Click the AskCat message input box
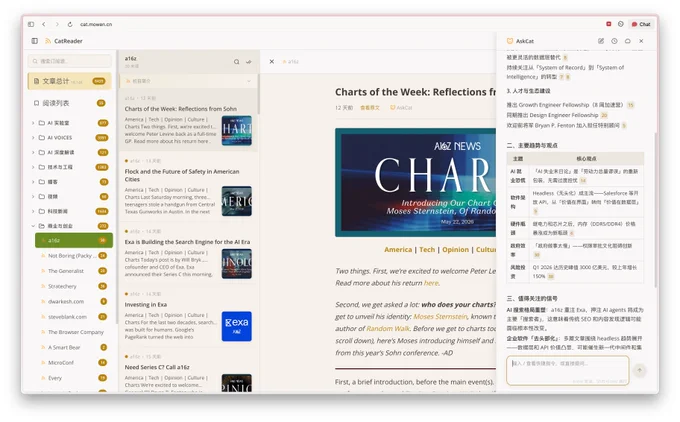Image resolution: width=680 pixels, height=422 pixels. click(567, 370)
